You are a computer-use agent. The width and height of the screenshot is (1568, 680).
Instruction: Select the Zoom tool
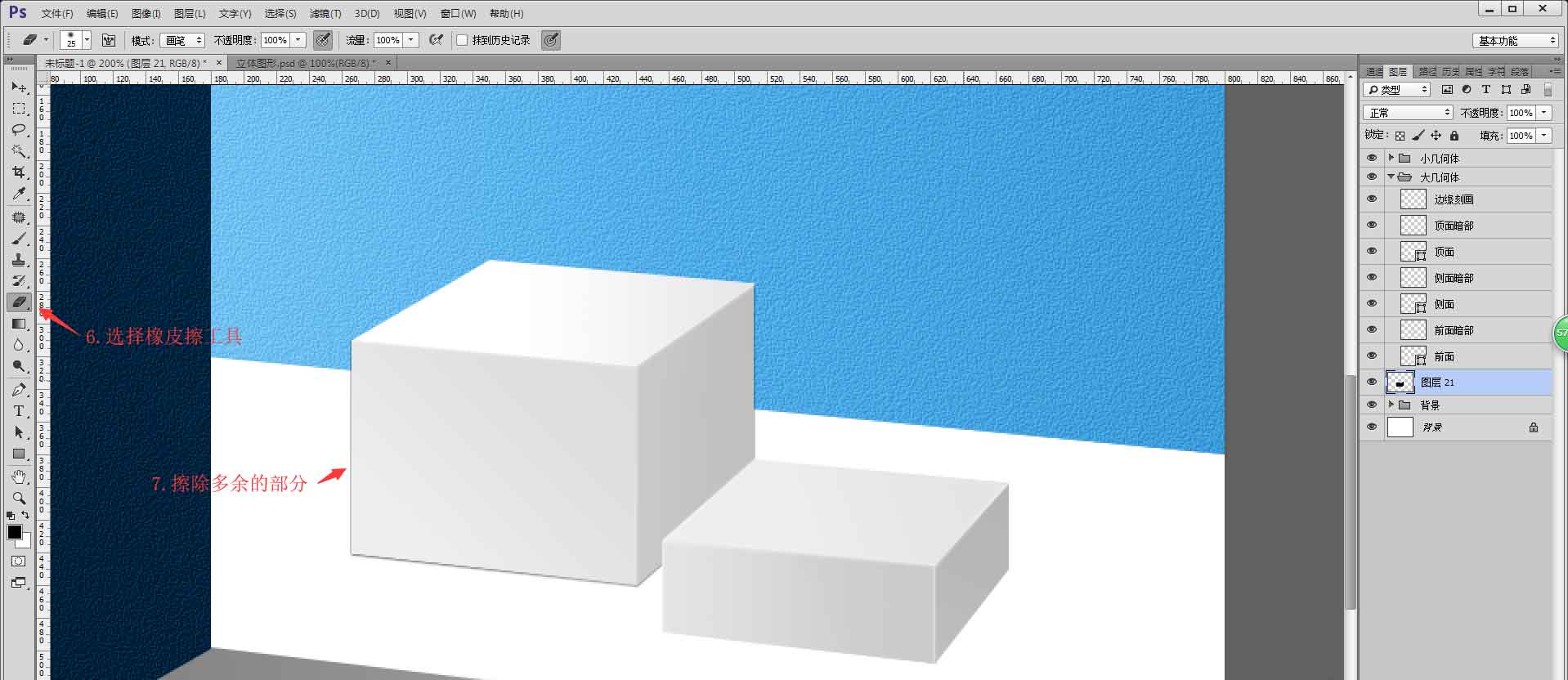tap(19, 498)
